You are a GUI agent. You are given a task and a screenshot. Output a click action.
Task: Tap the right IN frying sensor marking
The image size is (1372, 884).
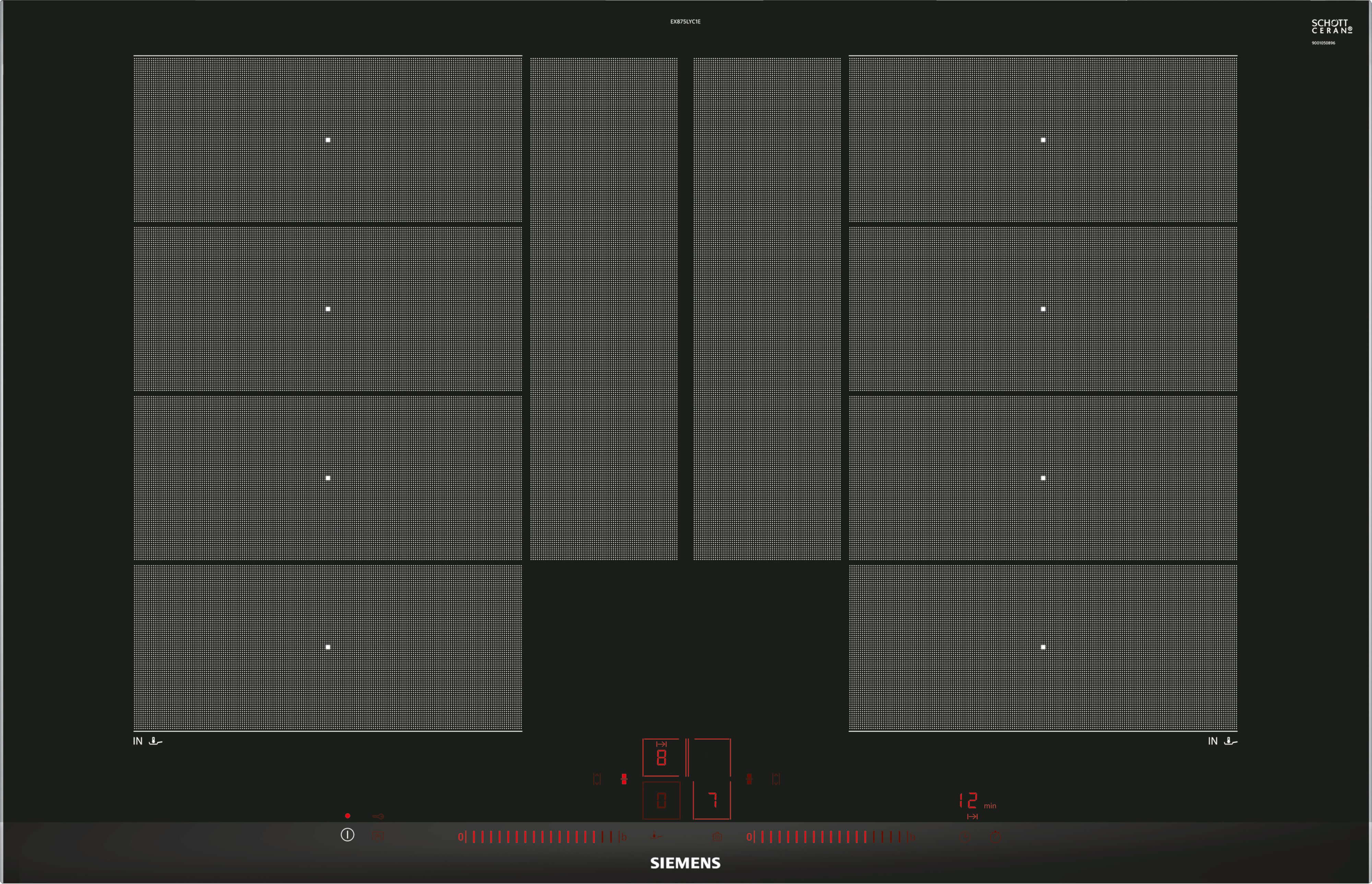[x=1222, y=741]
